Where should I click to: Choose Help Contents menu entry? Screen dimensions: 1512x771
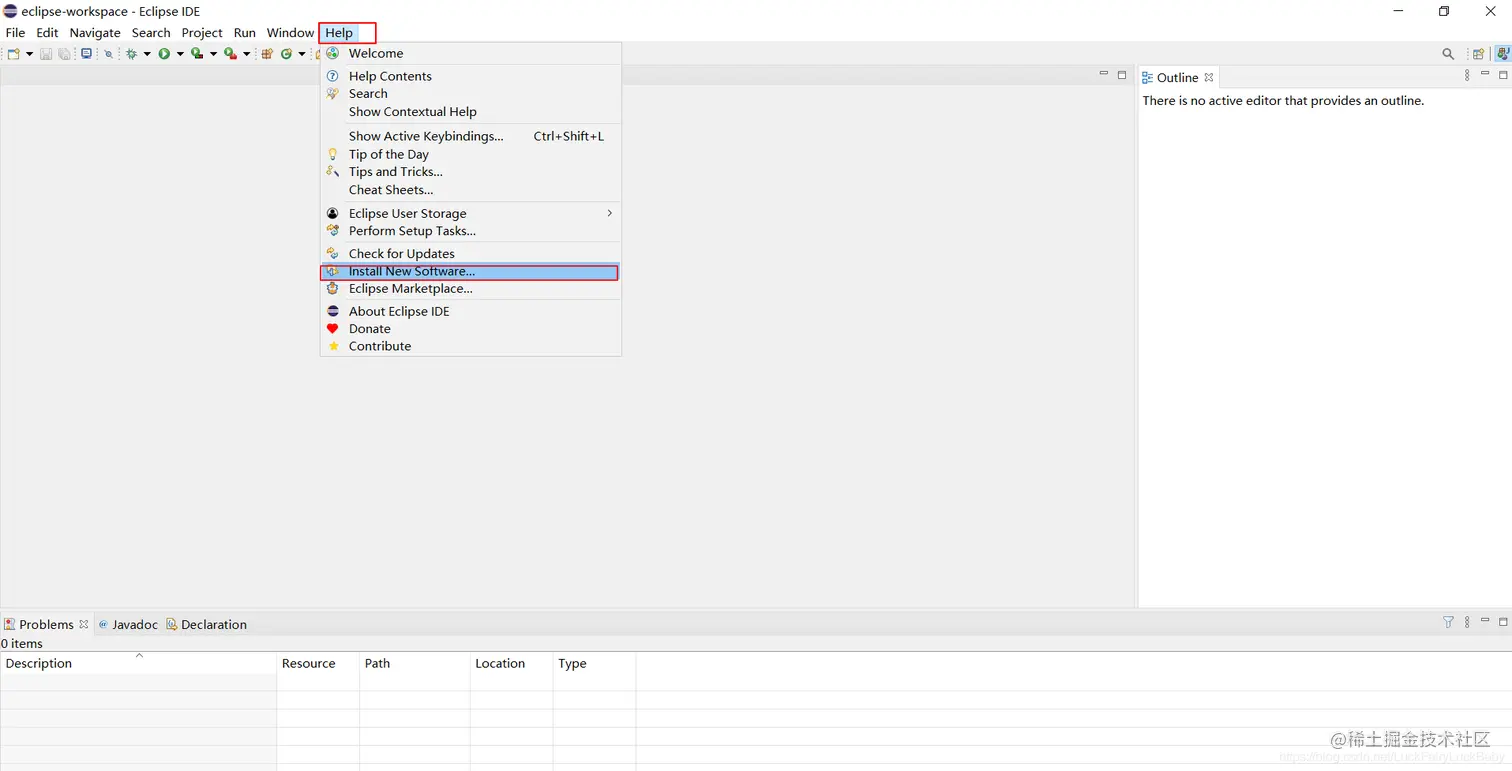point(471,76)
